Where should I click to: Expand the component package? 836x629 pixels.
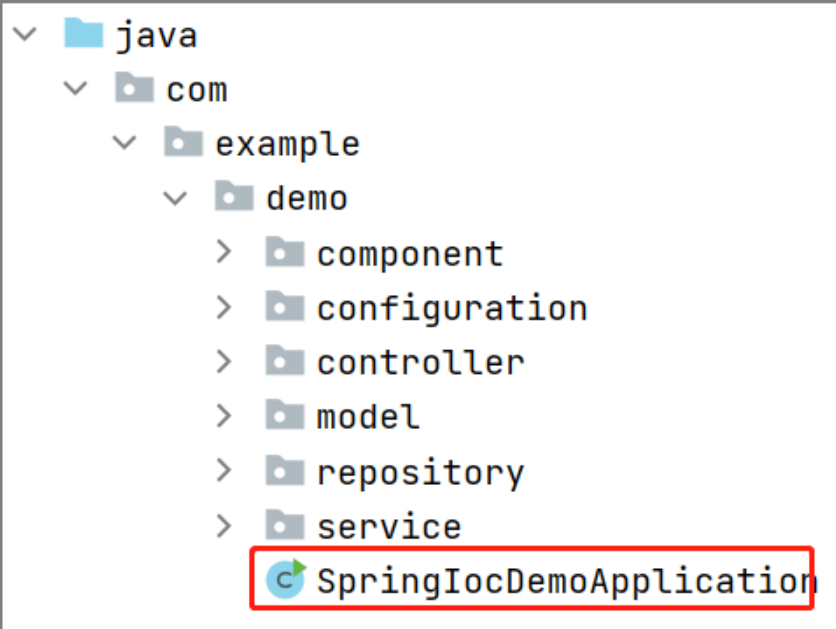pos(224,252)
